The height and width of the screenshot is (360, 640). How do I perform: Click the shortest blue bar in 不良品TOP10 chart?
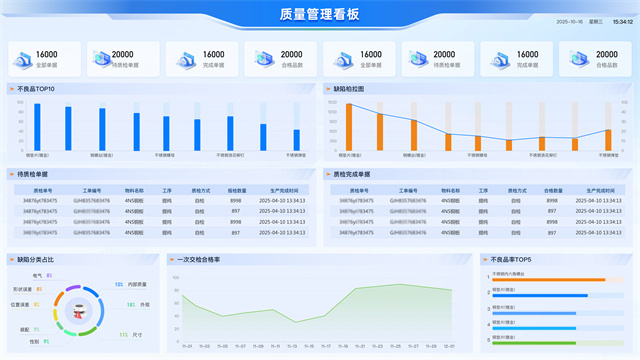pos(297,140)
